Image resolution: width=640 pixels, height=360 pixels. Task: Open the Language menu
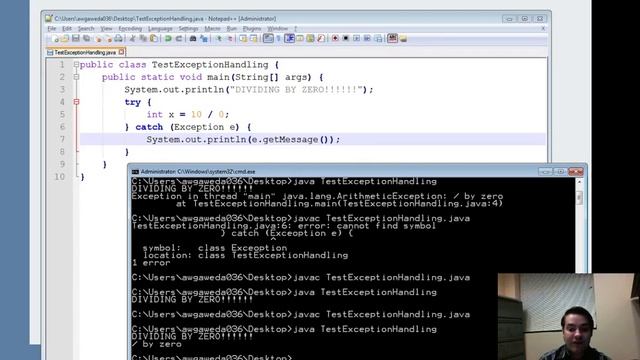tap(160, 29)
